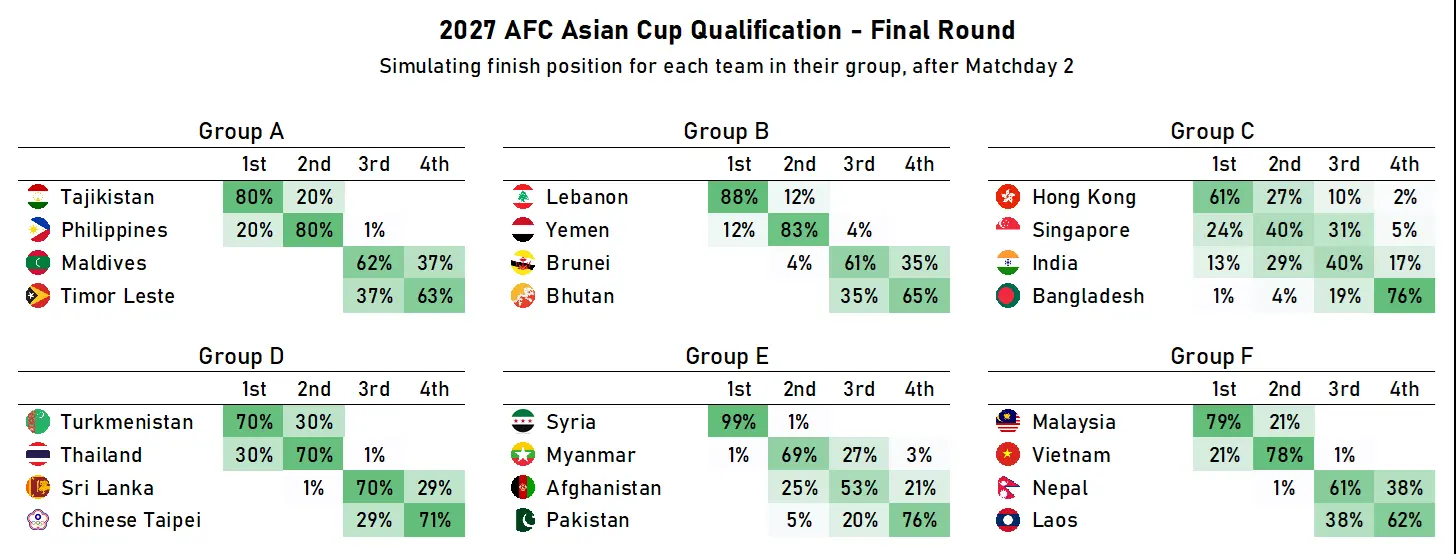Click the Bhutan flag icon
1456x554 pixels.
point(523,296)
